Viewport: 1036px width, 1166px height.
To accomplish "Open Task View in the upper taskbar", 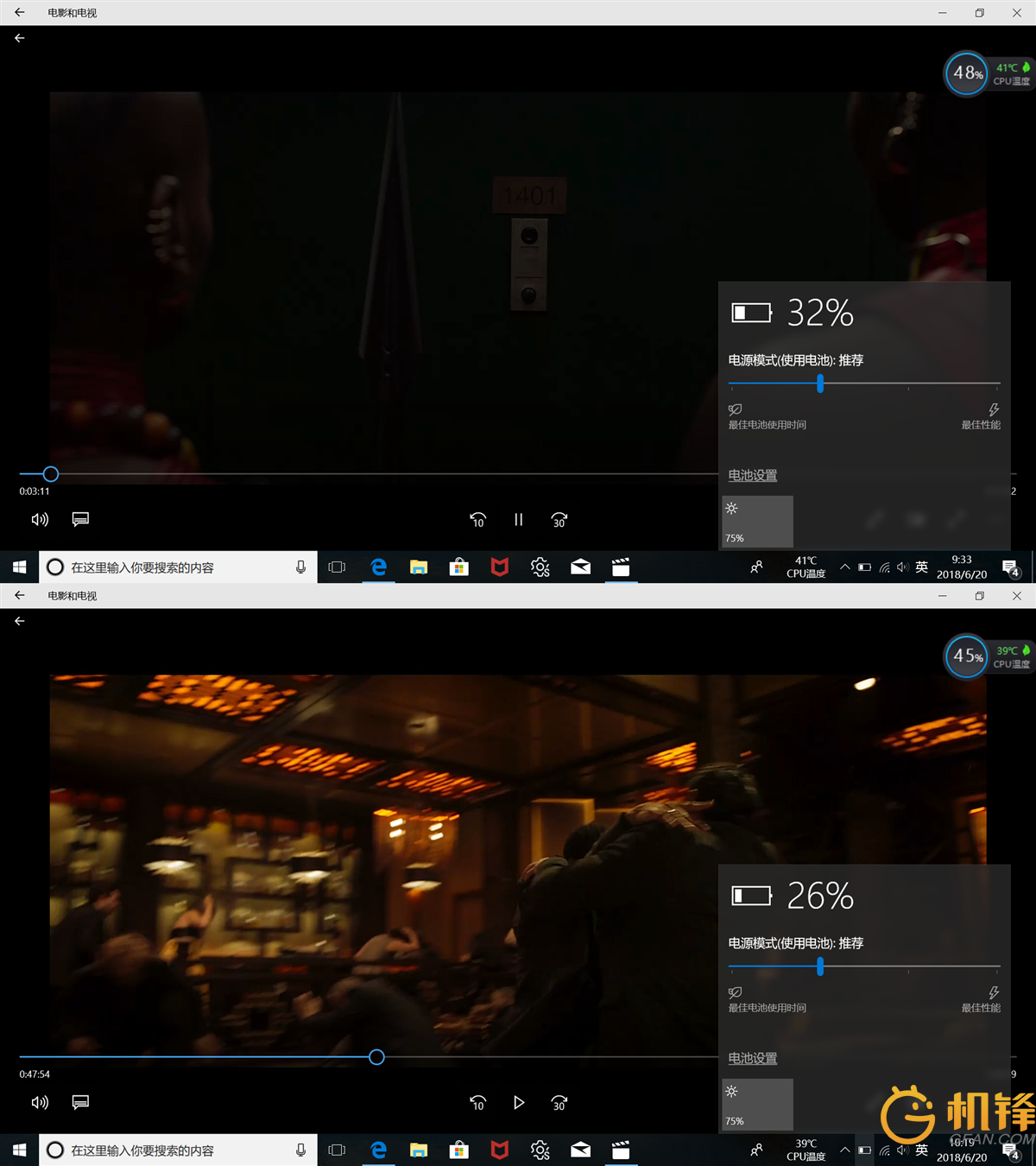I will pos(337,567).
